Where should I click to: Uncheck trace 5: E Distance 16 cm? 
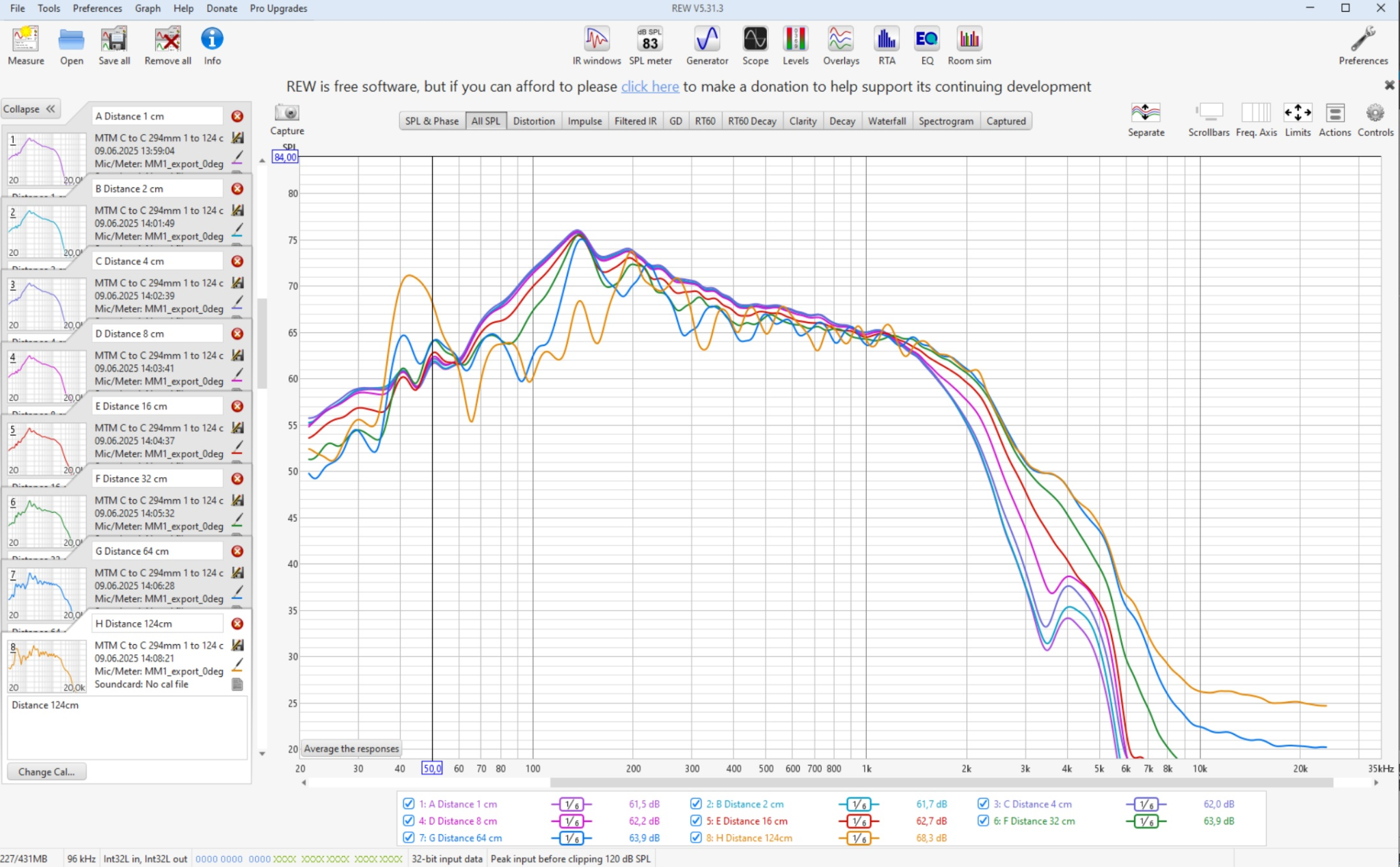click(696, 821)
